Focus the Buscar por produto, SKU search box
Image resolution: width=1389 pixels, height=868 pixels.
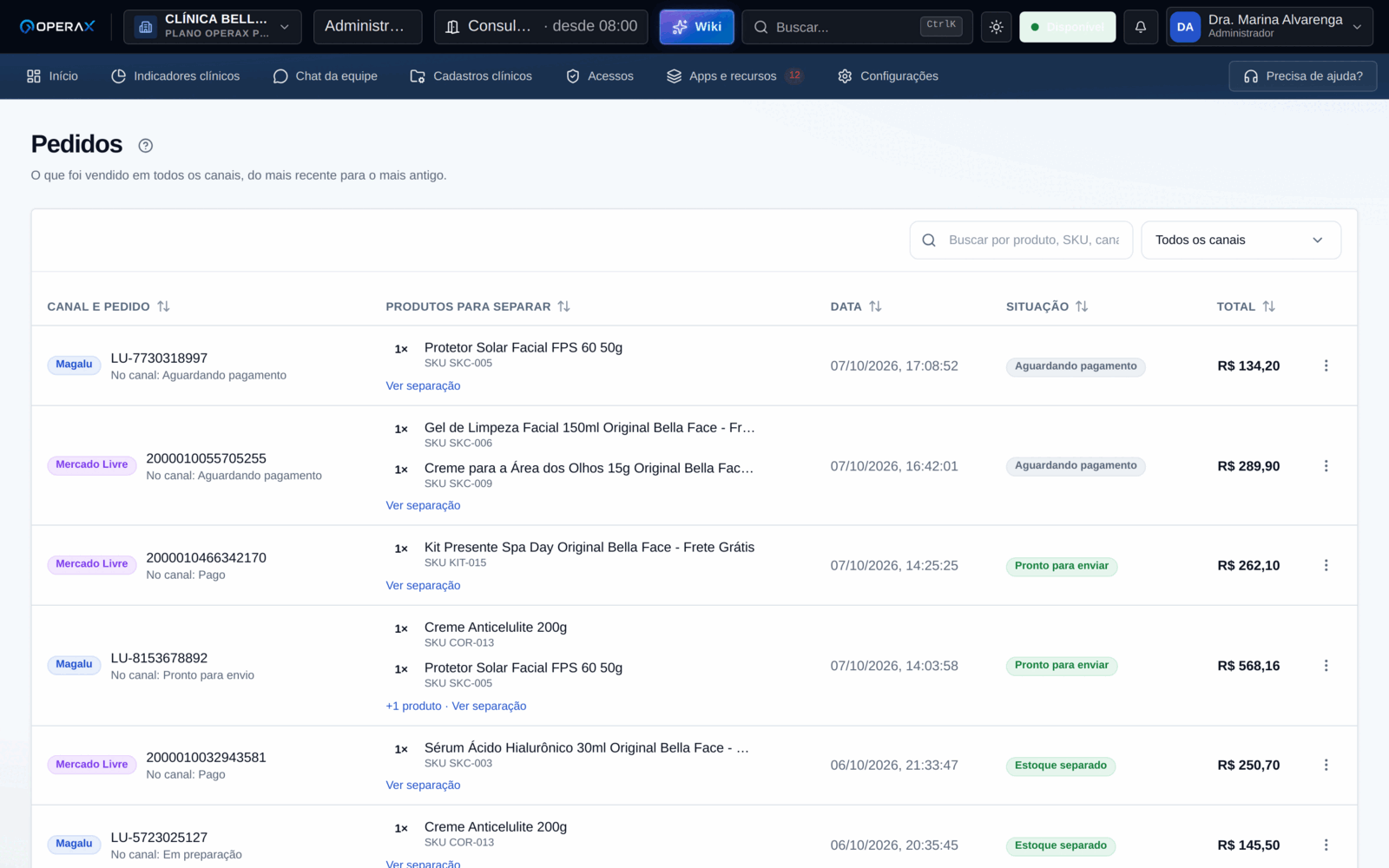coord(1021,240)
